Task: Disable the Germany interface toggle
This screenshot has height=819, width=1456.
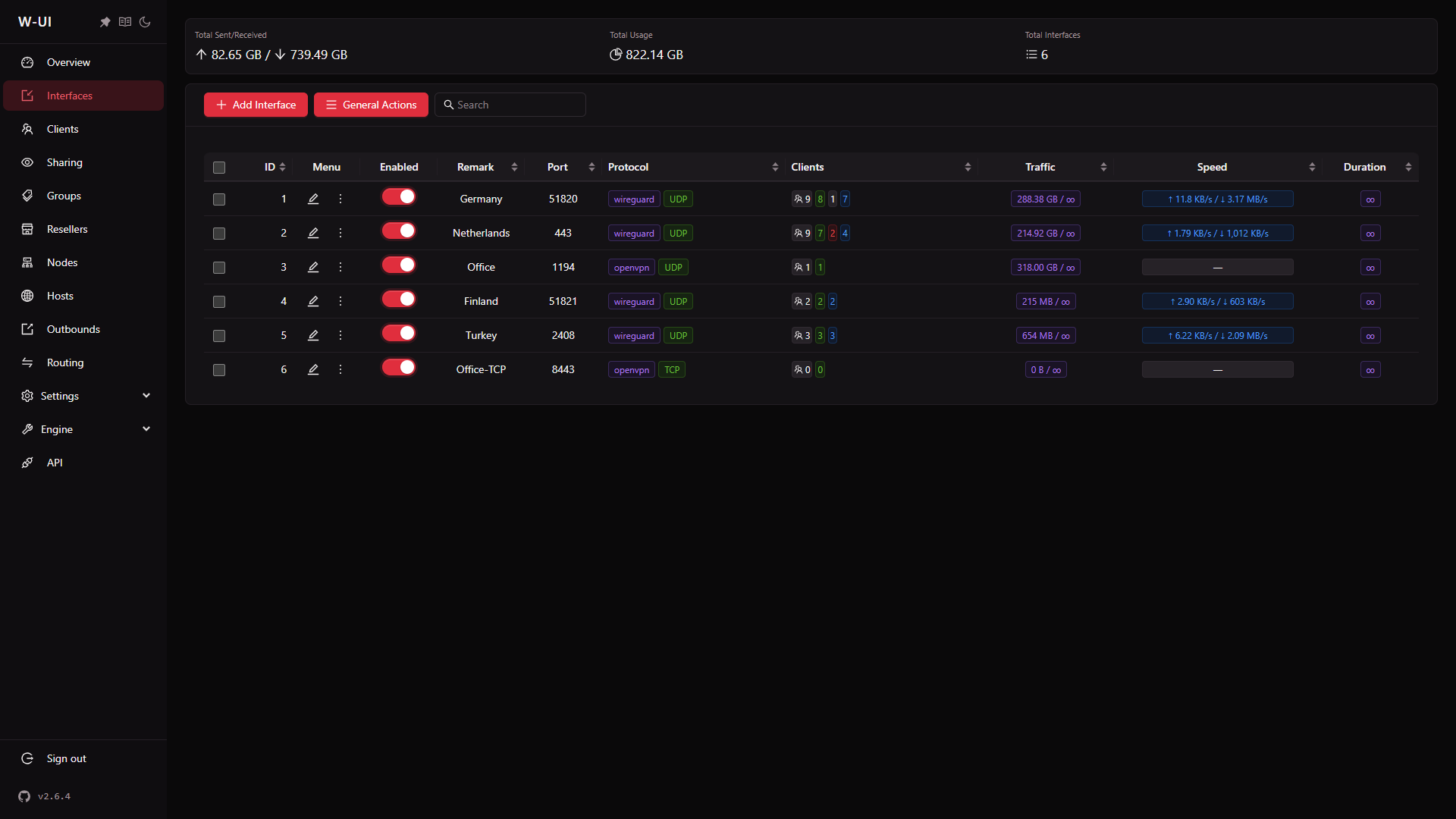Action: [399, 197]
